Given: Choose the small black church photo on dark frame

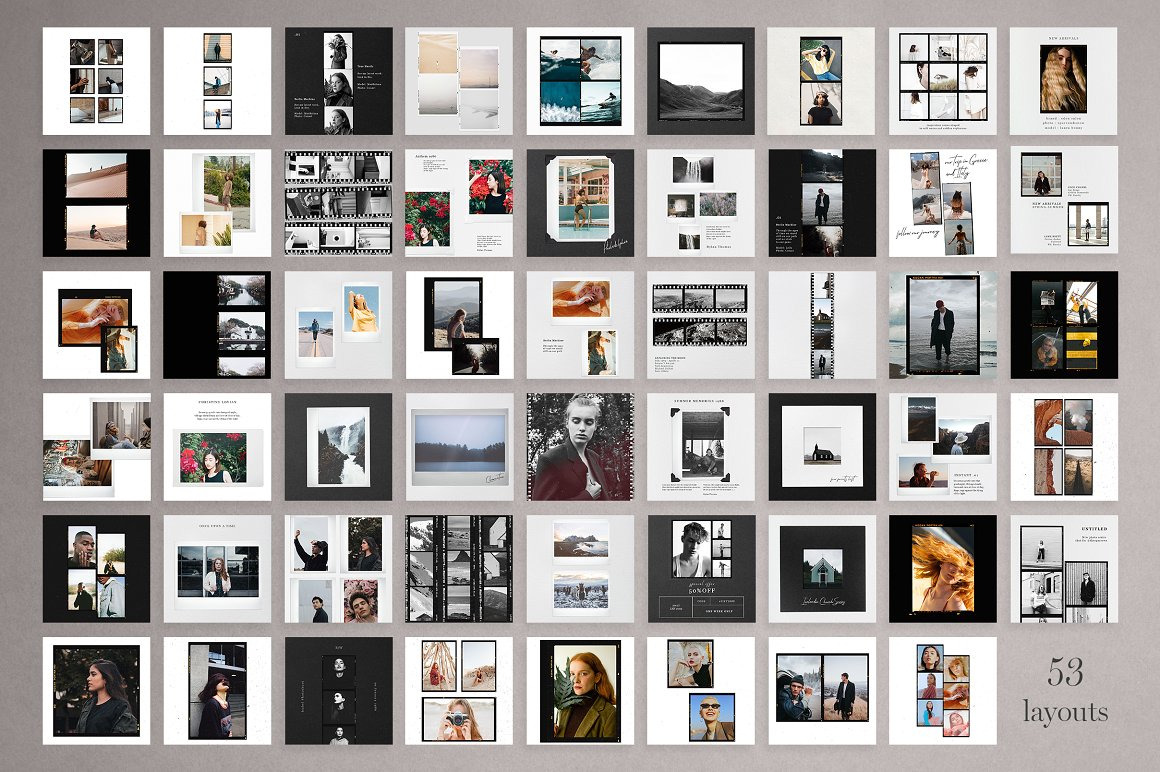Looking at the screenshot, I should [x=822, y=447].
